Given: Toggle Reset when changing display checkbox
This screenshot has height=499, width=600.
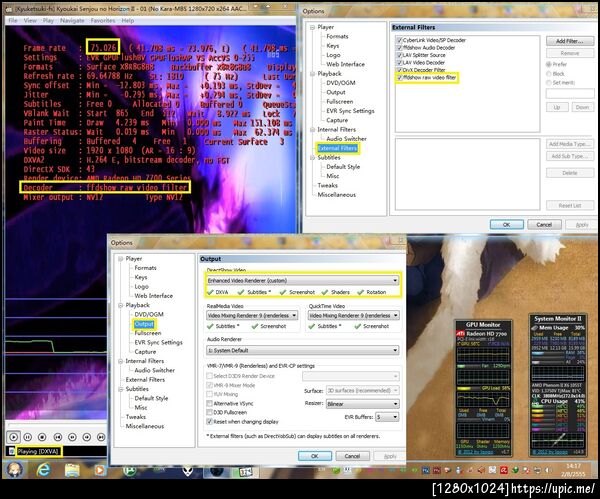Looking at the screenshot, I should [209, 422].
